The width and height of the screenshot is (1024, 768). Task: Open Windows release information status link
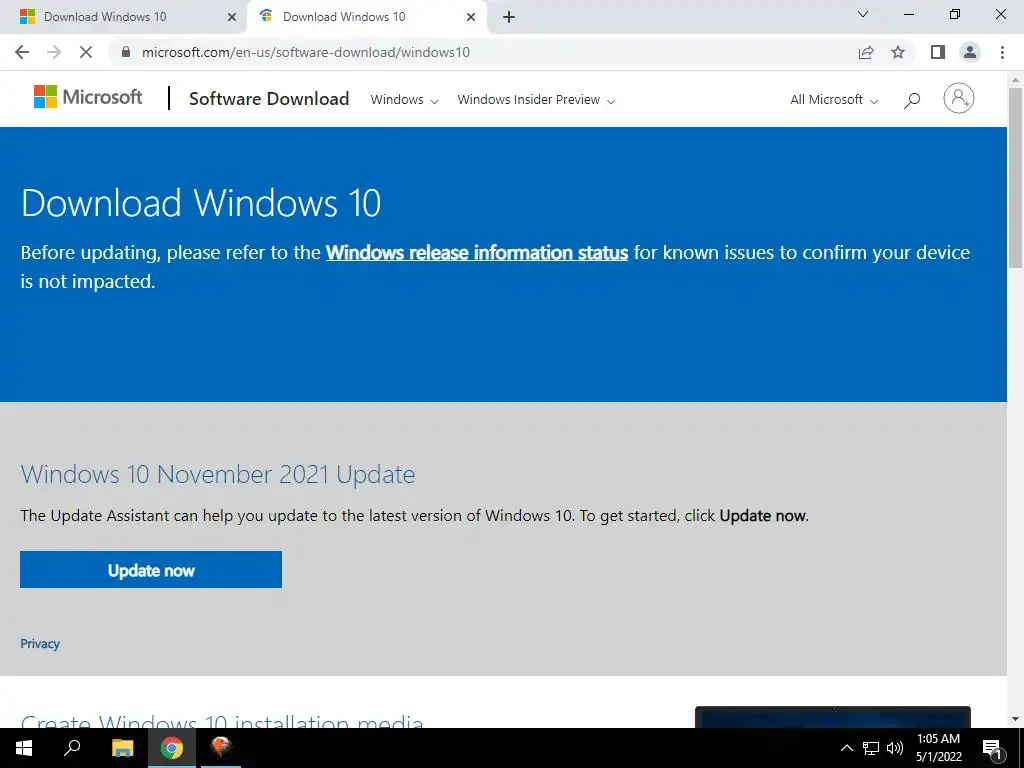coord(477,253)
